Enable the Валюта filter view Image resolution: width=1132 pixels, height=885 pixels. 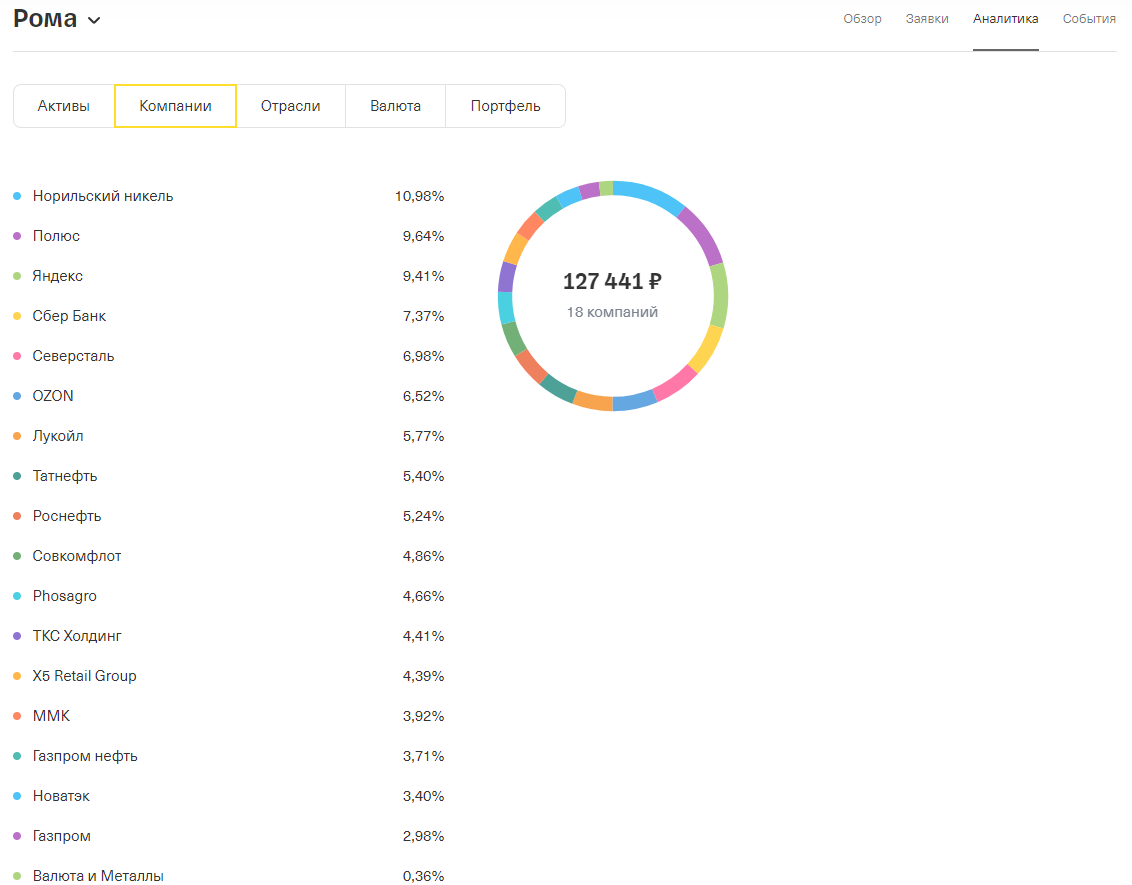(x=395, y=105)
